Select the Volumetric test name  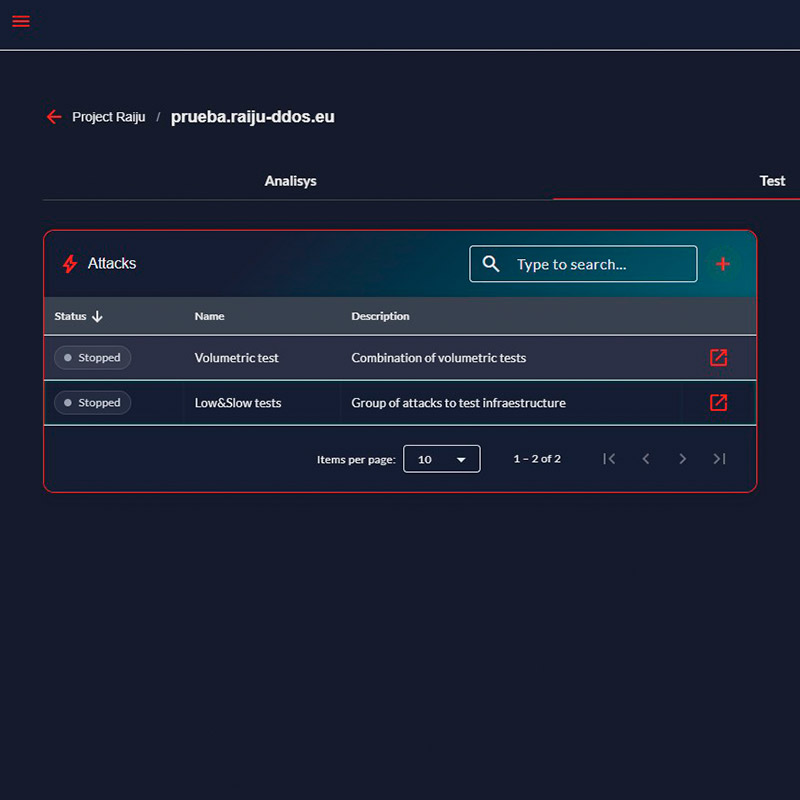coord(236,358)
